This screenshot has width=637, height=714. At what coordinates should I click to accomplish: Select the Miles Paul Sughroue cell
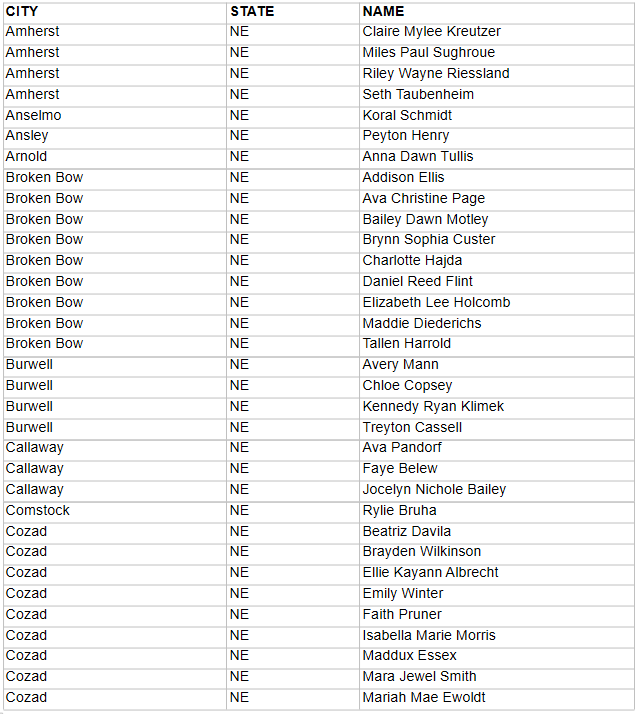tap(428, 53)
